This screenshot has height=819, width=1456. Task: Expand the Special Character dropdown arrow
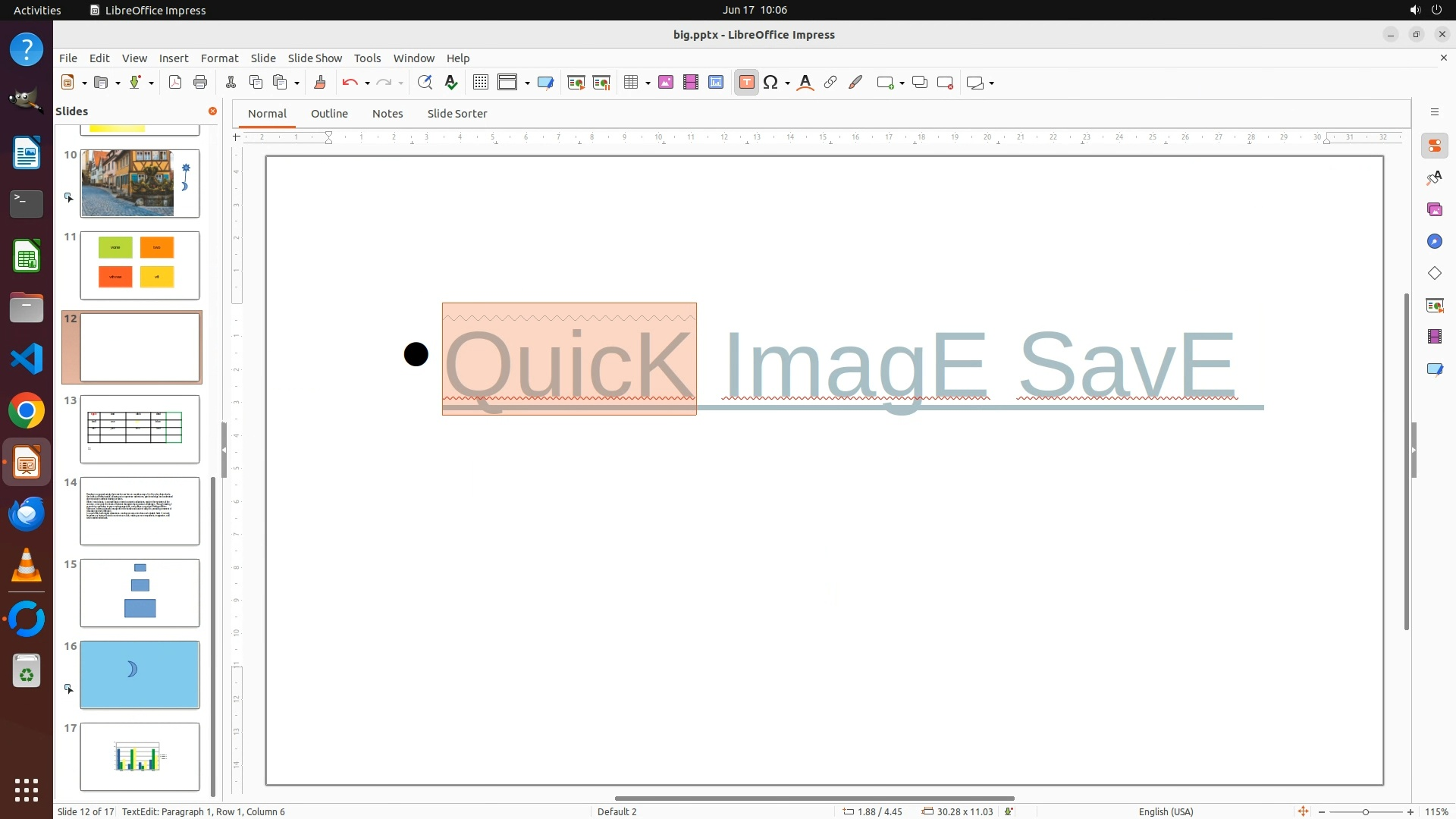click(788, 83)
